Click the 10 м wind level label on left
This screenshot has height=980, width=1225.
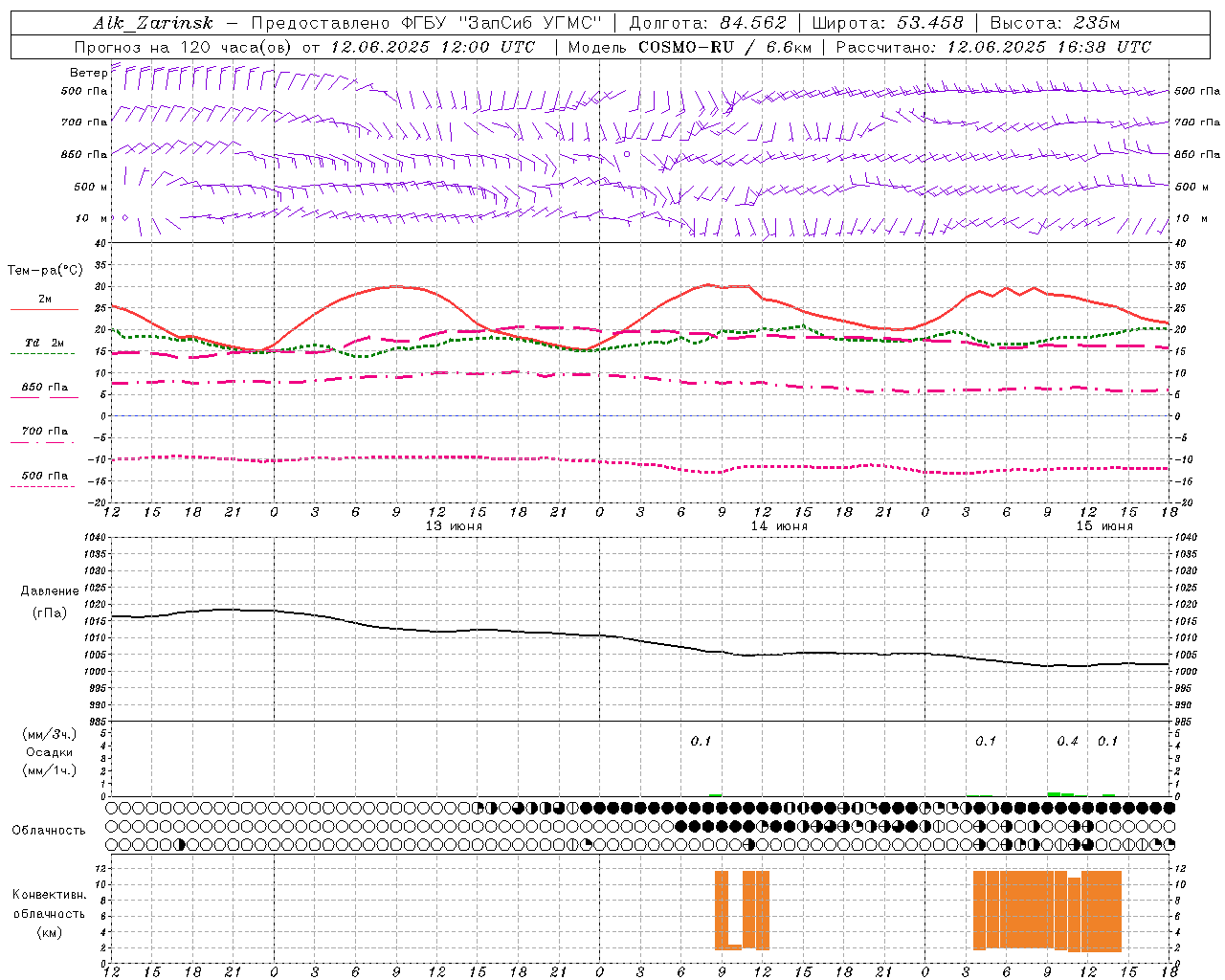click(x=92, y=218)
